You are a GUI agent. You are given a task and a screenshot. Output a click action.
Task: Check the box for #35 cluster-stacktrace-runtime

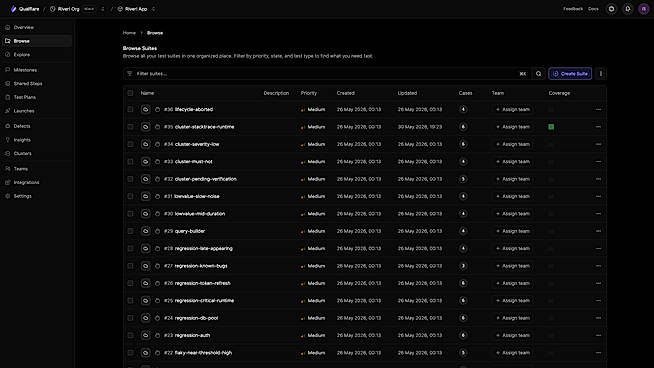[x=131, y=127]
